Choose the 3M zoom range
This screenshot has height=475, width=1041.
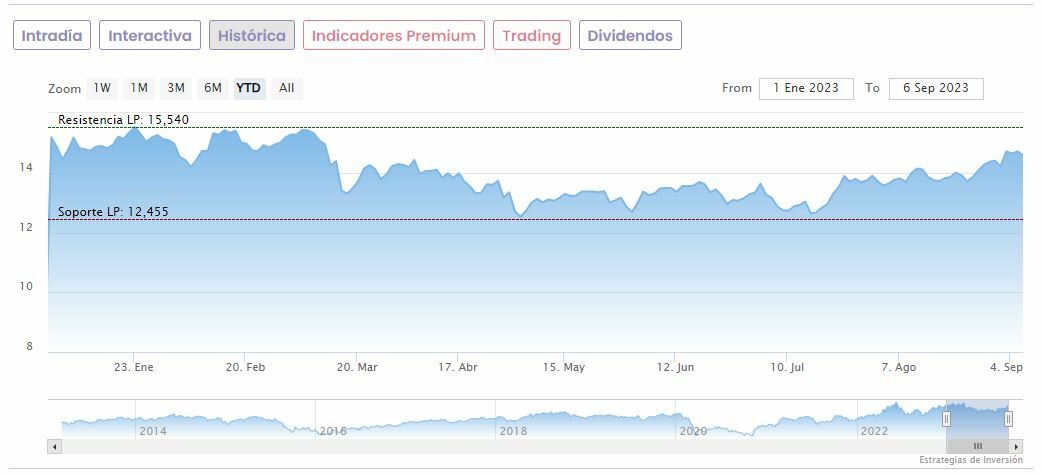tap(176, 88)
